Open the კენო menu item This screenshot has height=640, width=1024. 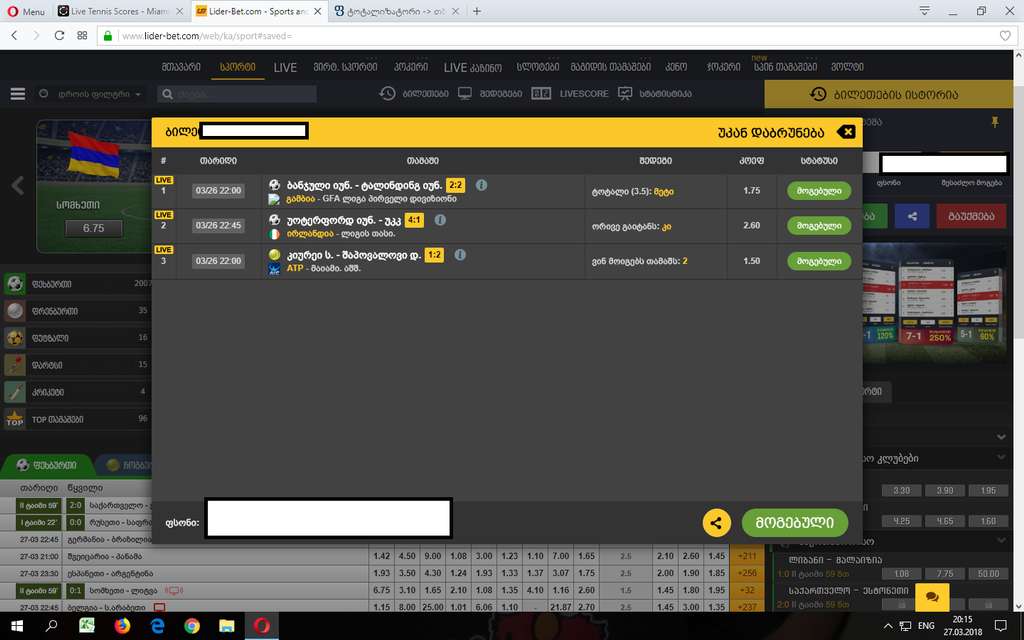point(676,67)
